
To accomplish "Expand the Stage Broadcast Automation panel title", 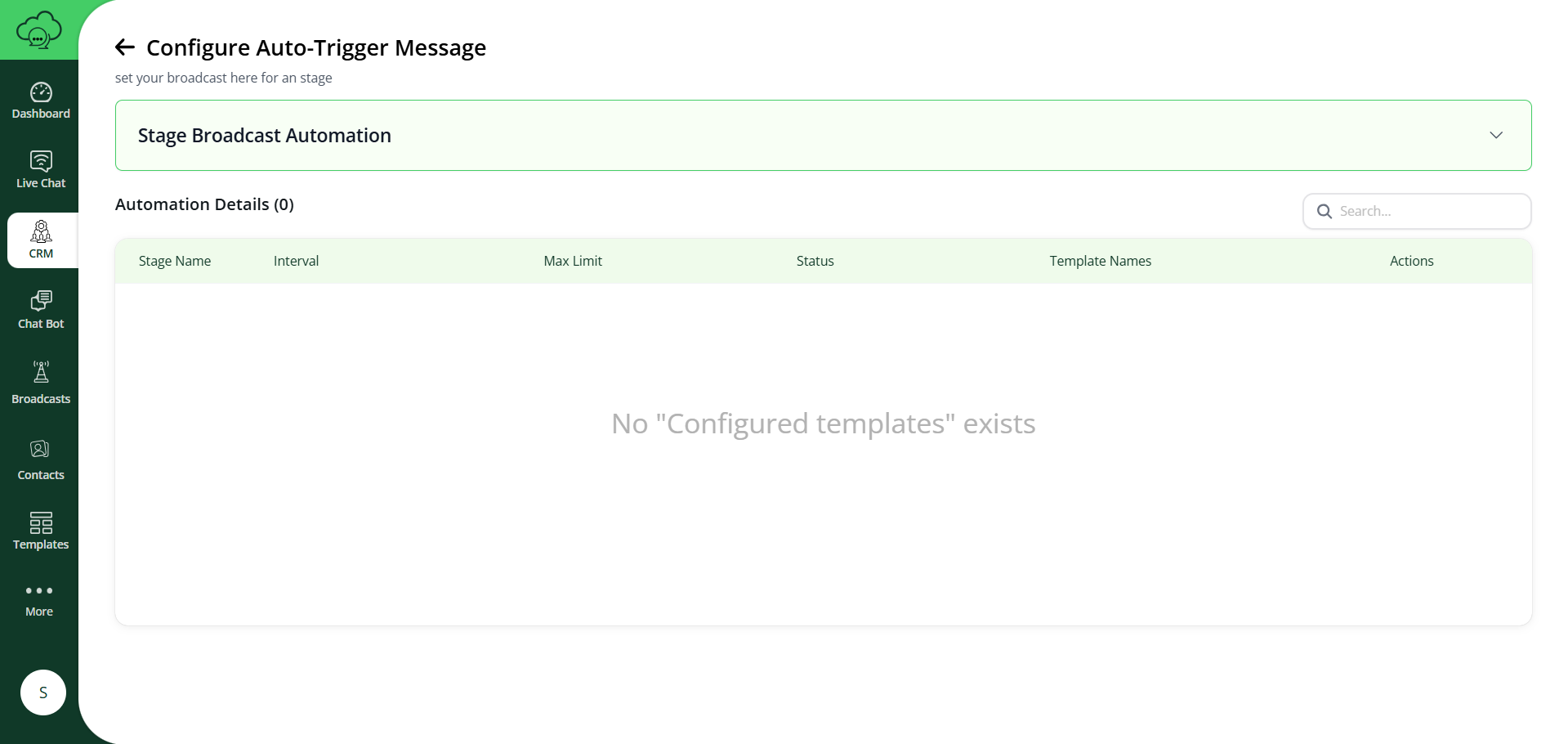I will pos(265,136).
